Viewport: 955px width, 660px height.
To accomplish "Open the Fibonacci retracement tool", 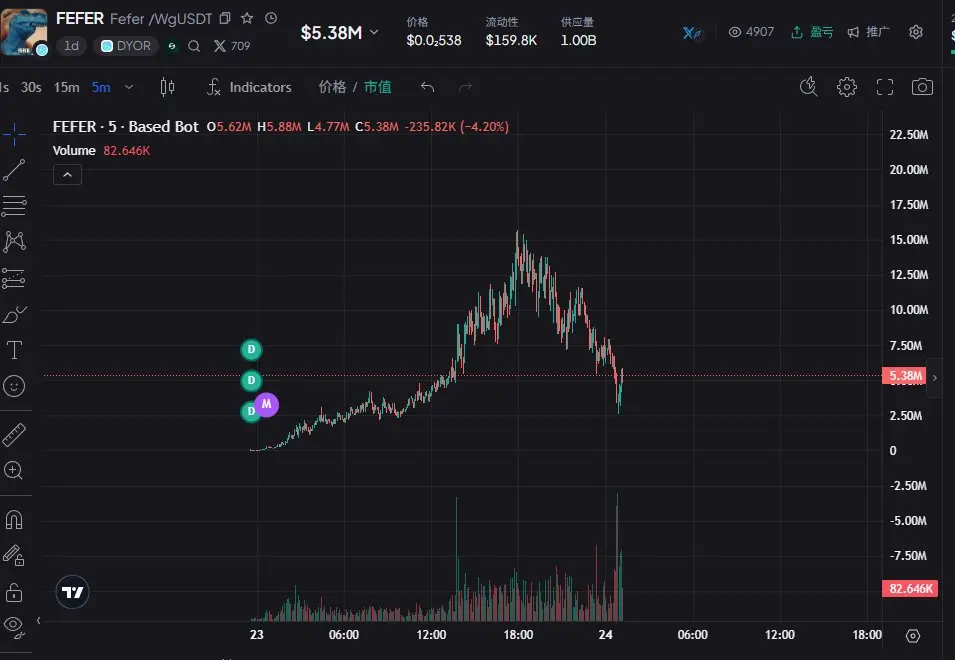I will pyautogui.click(x=14, y=206).
